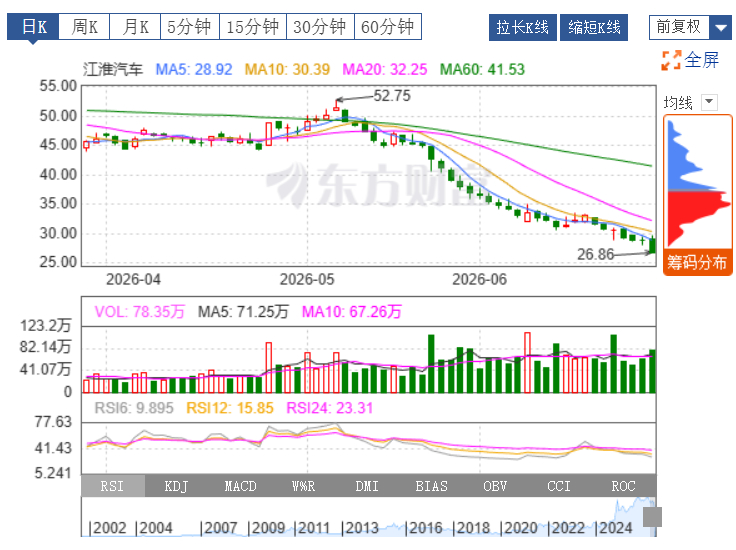Select the ROC indicator tab
Image resolution: width=736 pixels, height=550 pixels.
(623, 486)
